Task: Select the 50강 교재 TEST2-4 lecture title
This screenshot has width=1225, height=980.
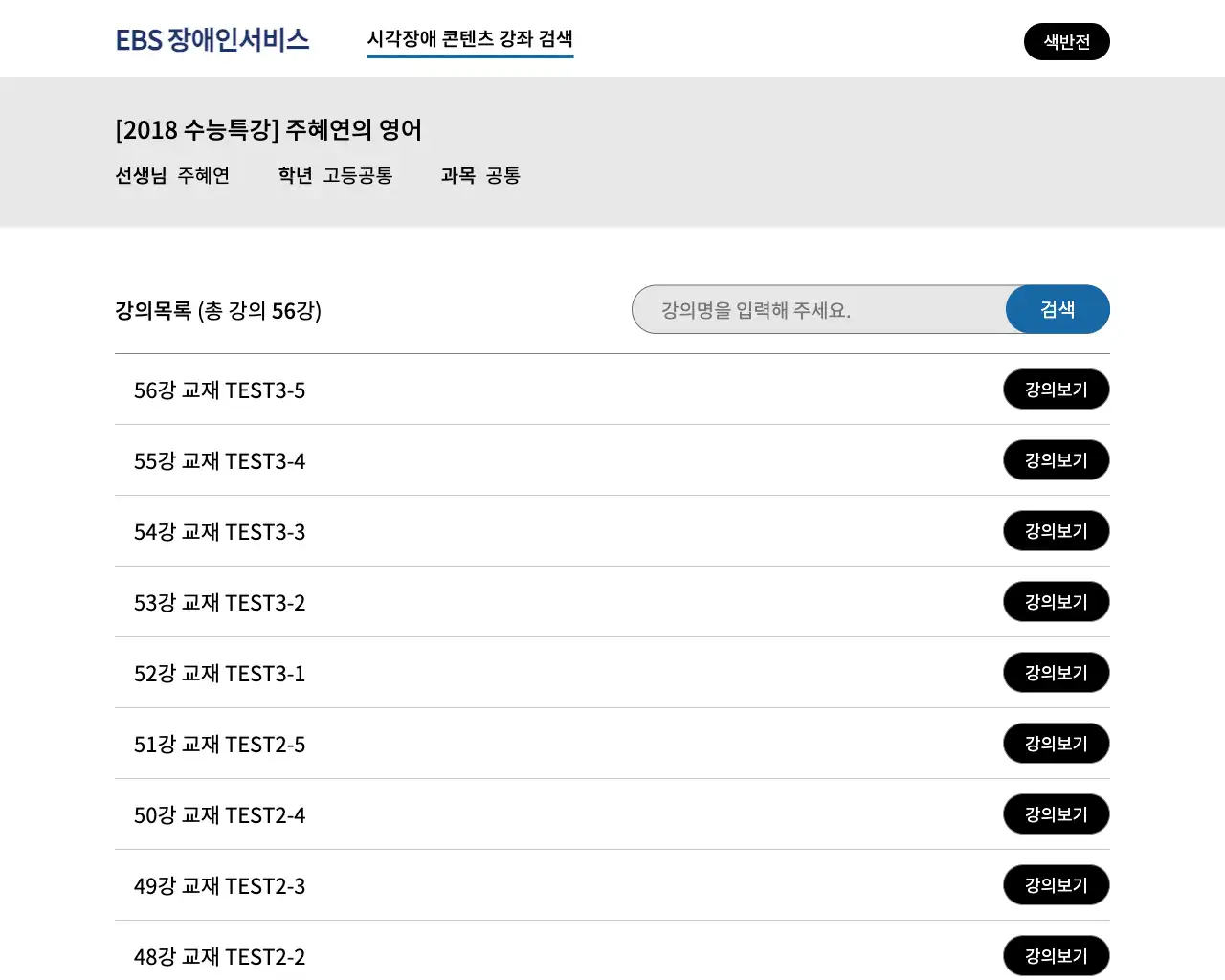Action: [219, 815]
